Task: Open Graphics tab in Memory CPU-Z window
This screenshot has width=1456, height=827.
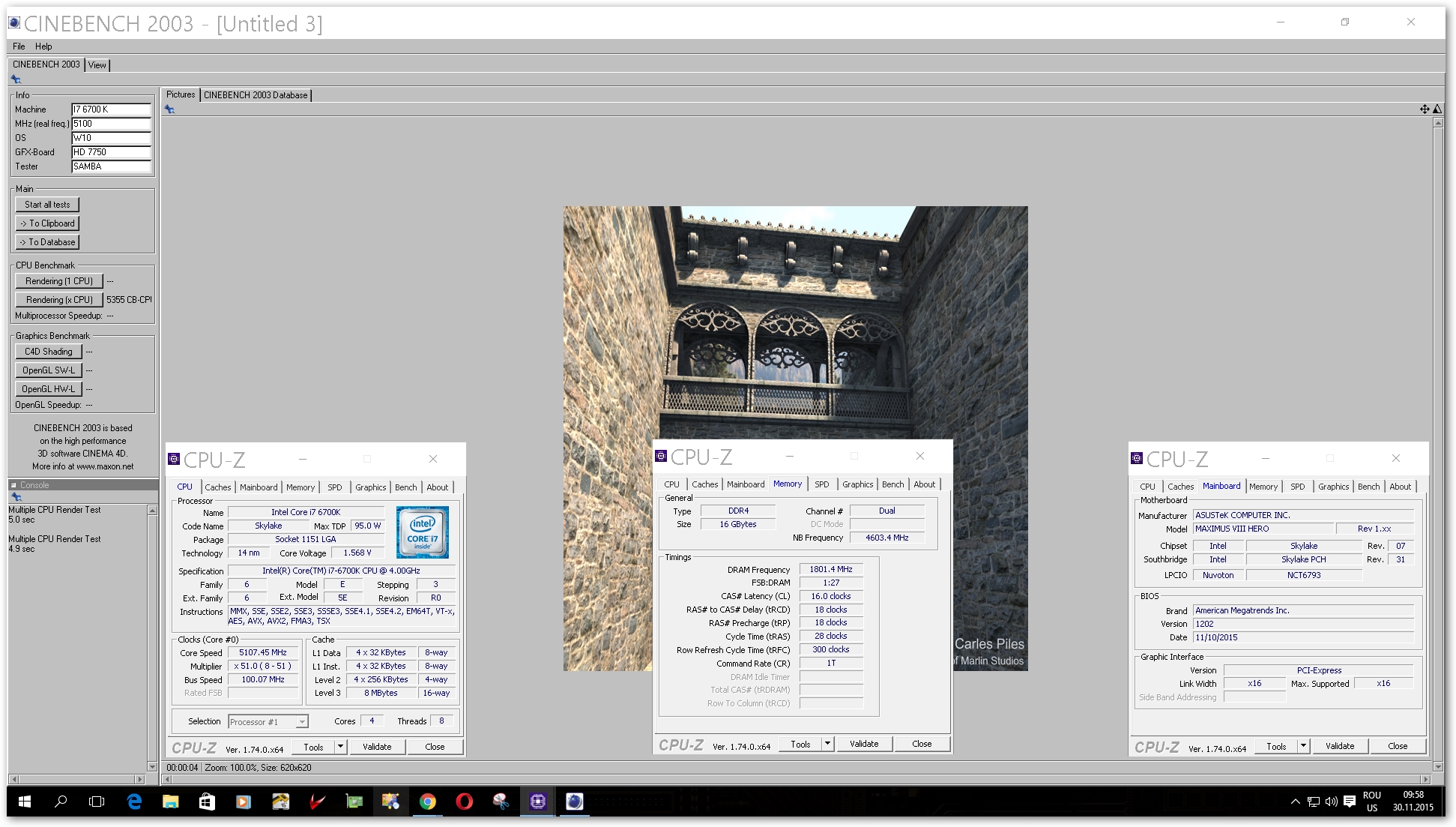Action: [x=857, y=484]
